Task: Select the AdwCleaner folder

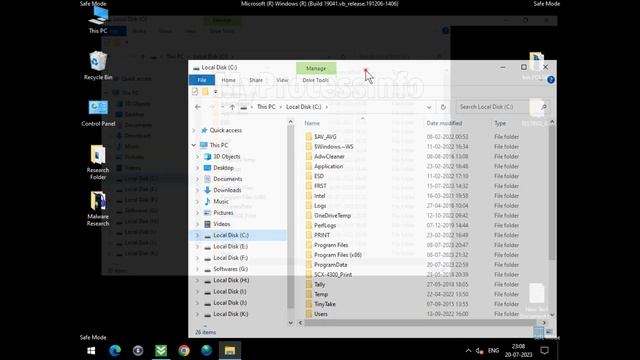Action: pos(329,157)
